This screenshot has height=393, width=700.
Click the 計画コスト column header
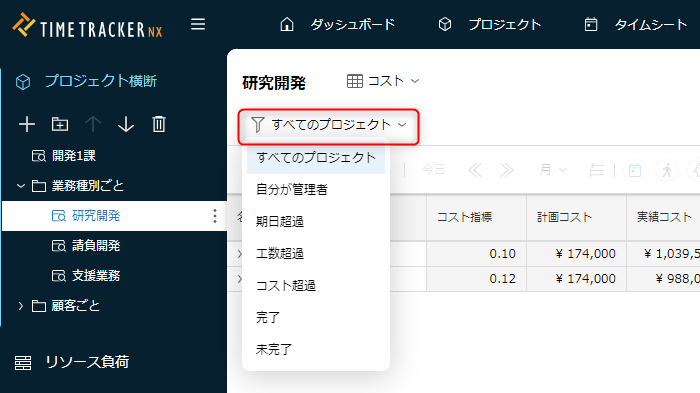(x=576, y=217)
